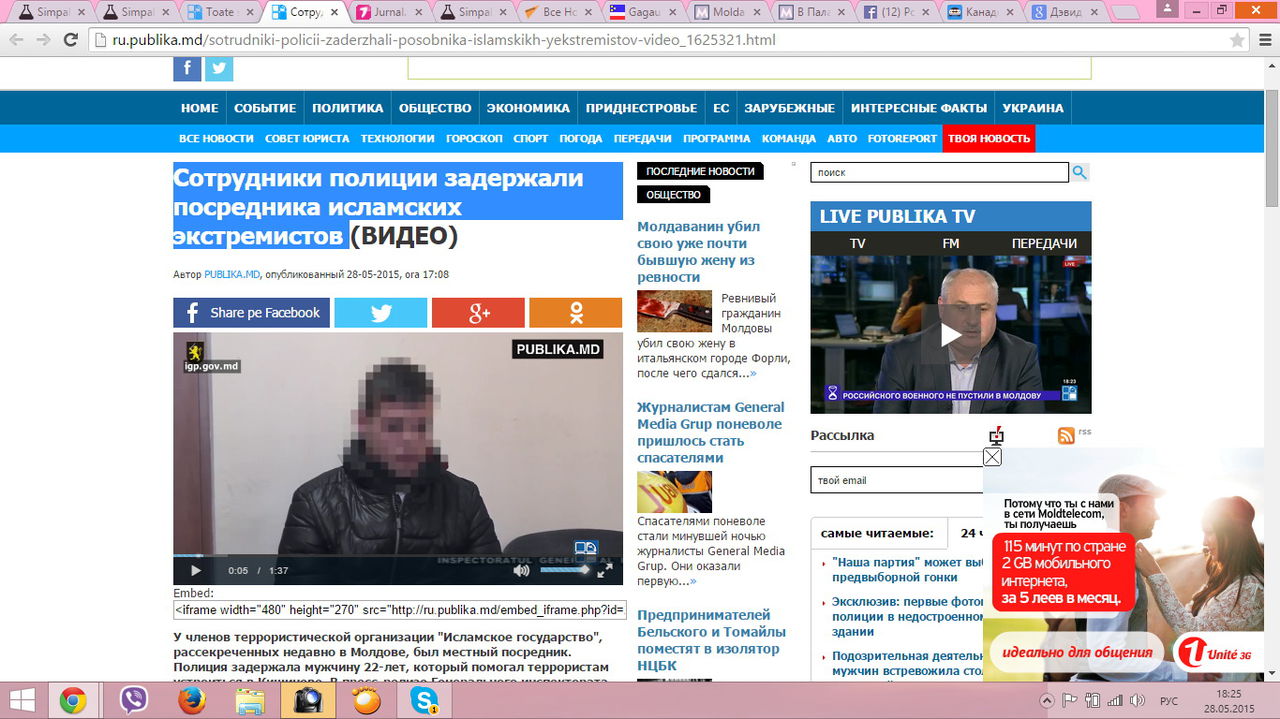Click "Наша партия" most-read item
The width and height of the screenshot is (1280, 719).
click(x=910, y=570)
